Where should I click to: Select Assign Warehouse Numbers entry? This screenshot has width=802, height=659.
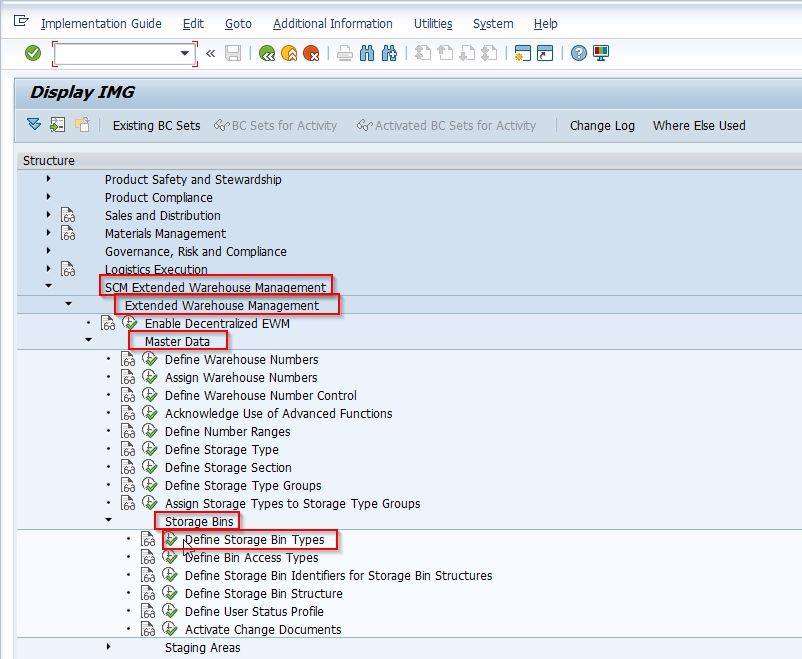pyautogui.click(x=241, y=378)
